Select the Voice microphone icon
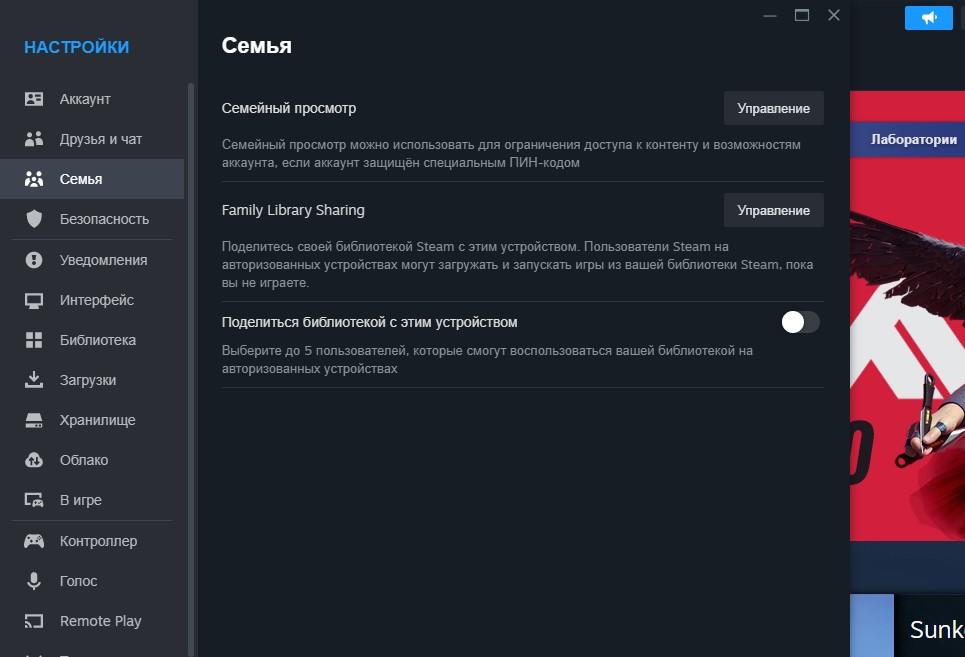 pos(34,581)
